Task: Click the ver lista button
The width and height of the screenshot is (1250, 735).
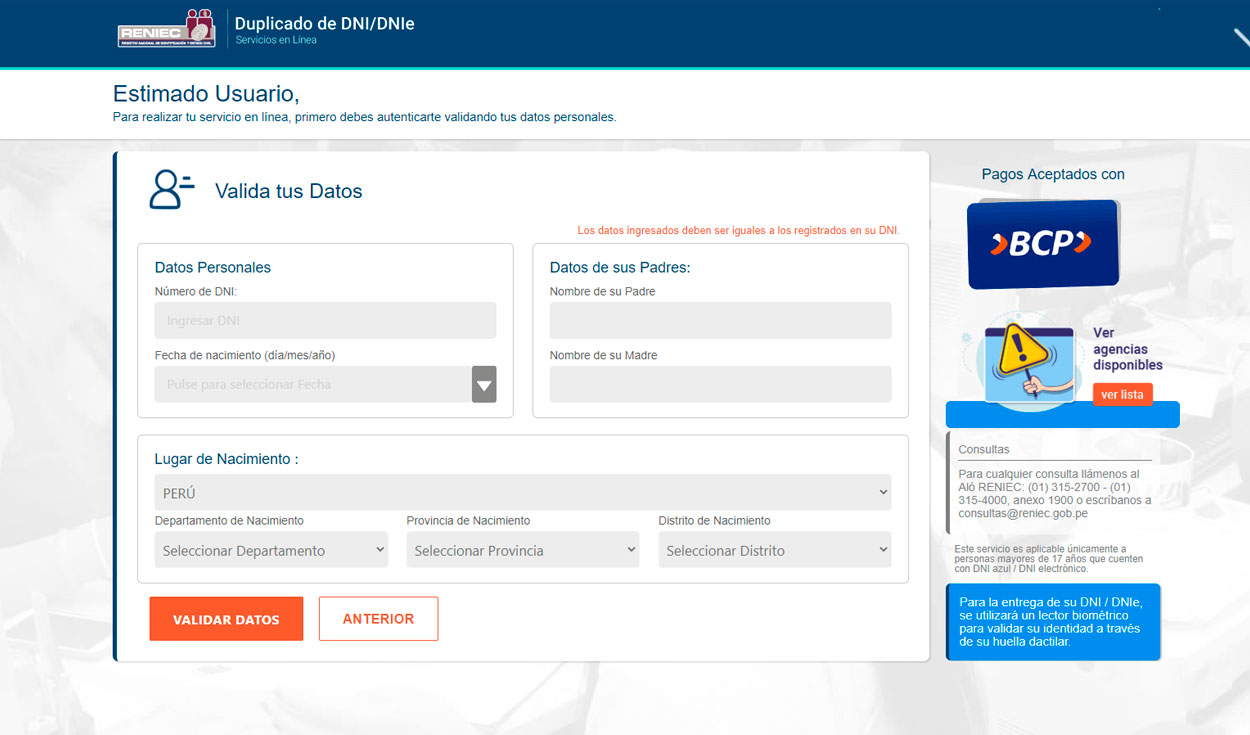Action: [x=1122, y=395]
